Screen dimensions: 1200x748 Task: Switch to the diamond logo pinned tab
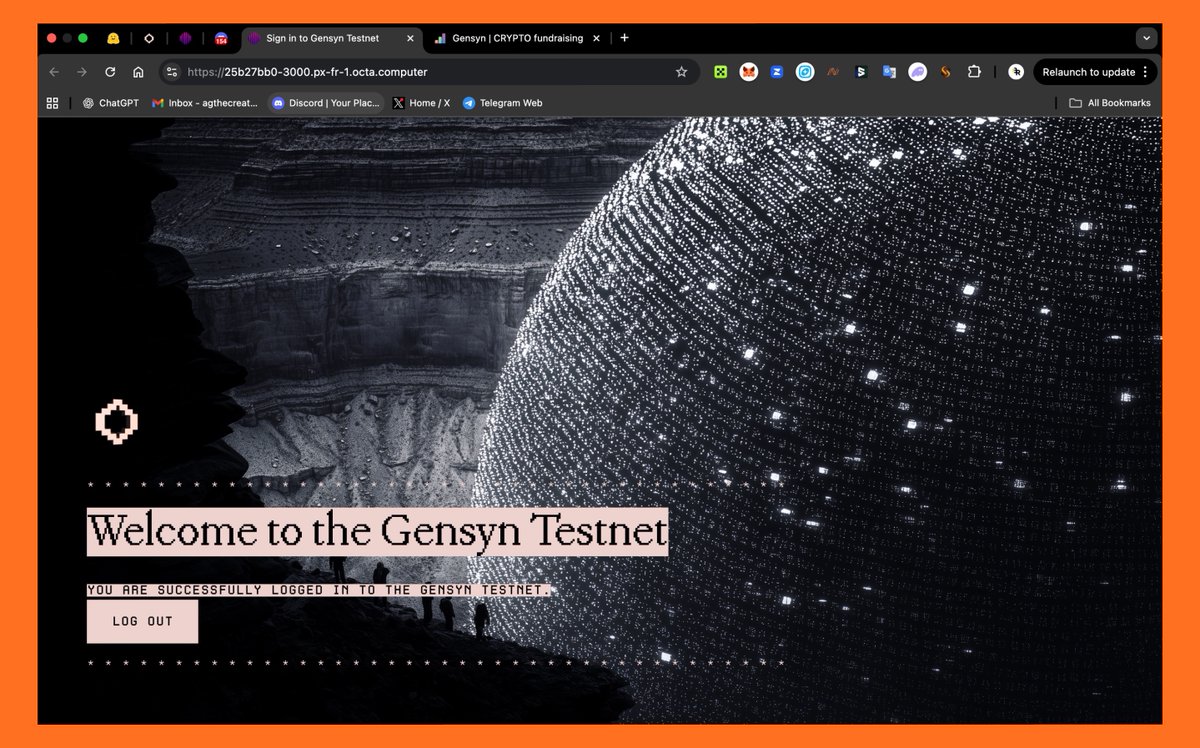point(149,38)
